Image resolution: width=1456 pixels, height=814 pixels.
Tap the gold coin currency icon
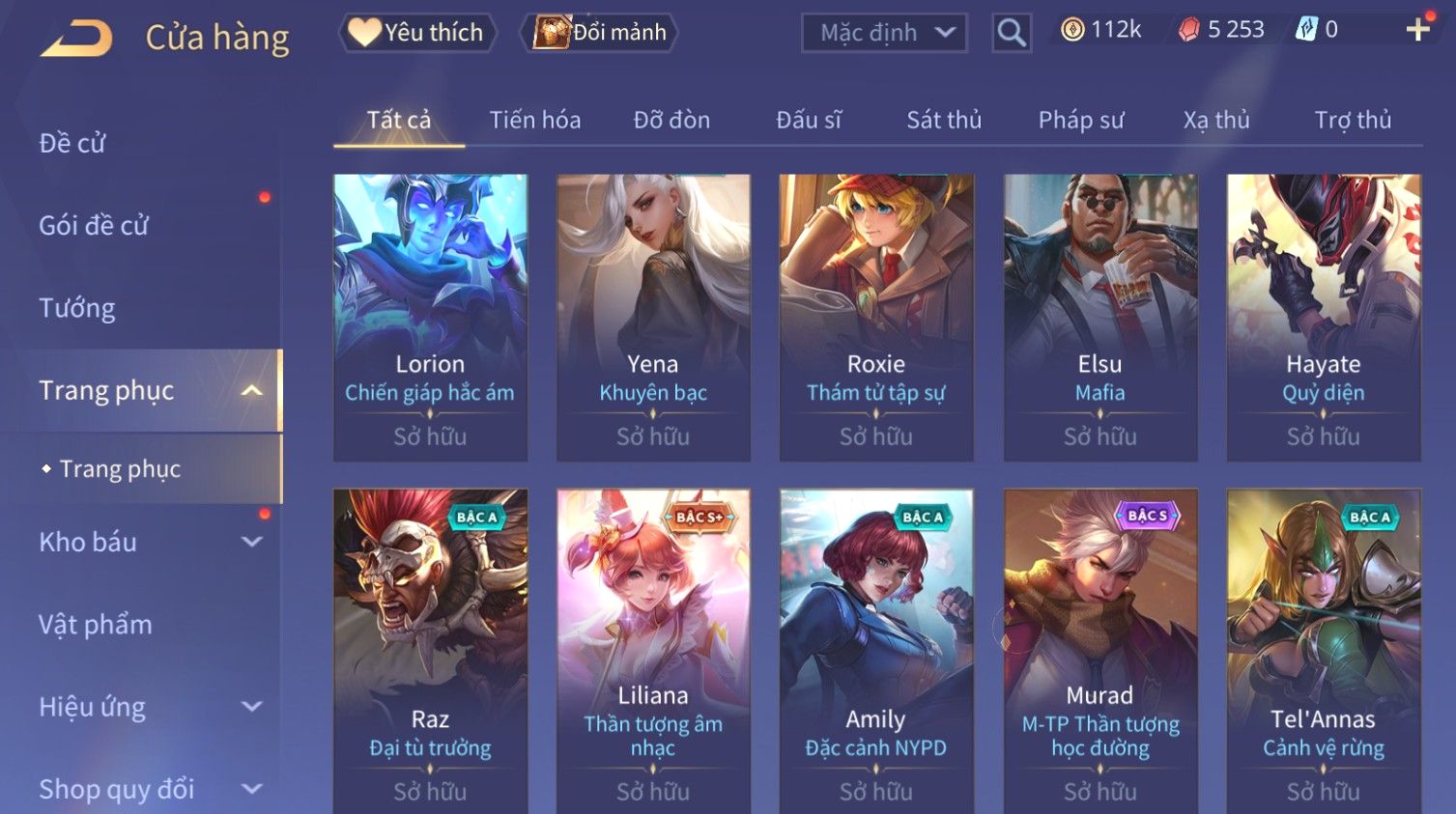pyautogui.click(x=1072, y=30)
